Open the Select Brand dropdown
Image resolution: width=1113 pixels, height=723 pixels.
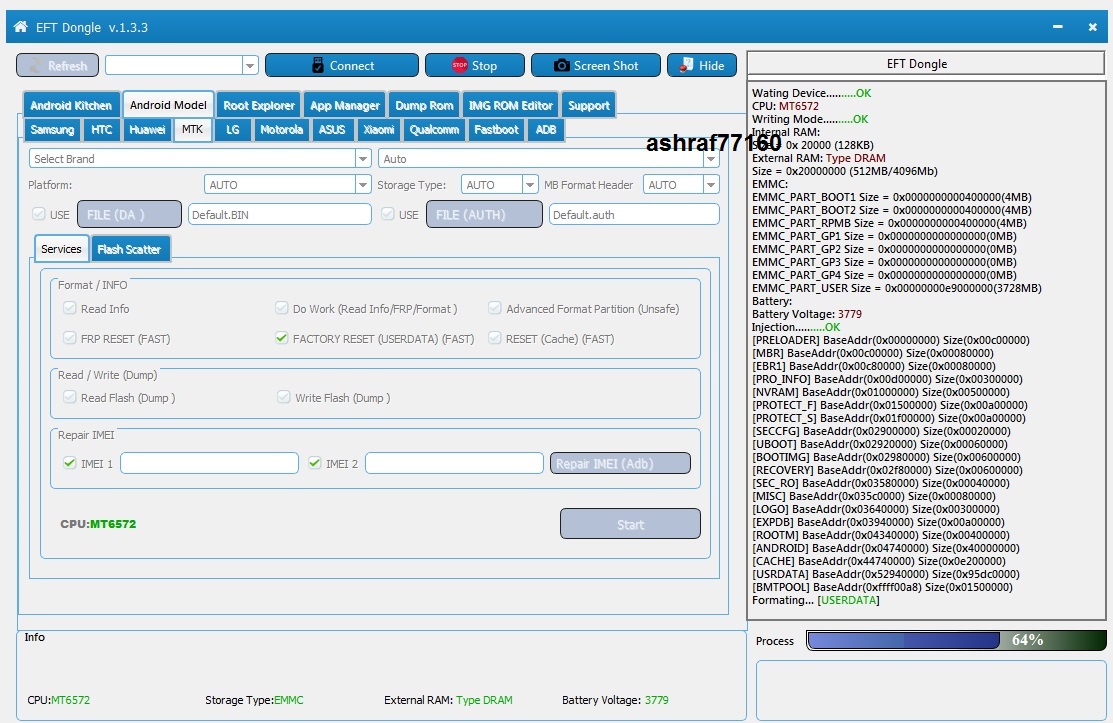363,159
